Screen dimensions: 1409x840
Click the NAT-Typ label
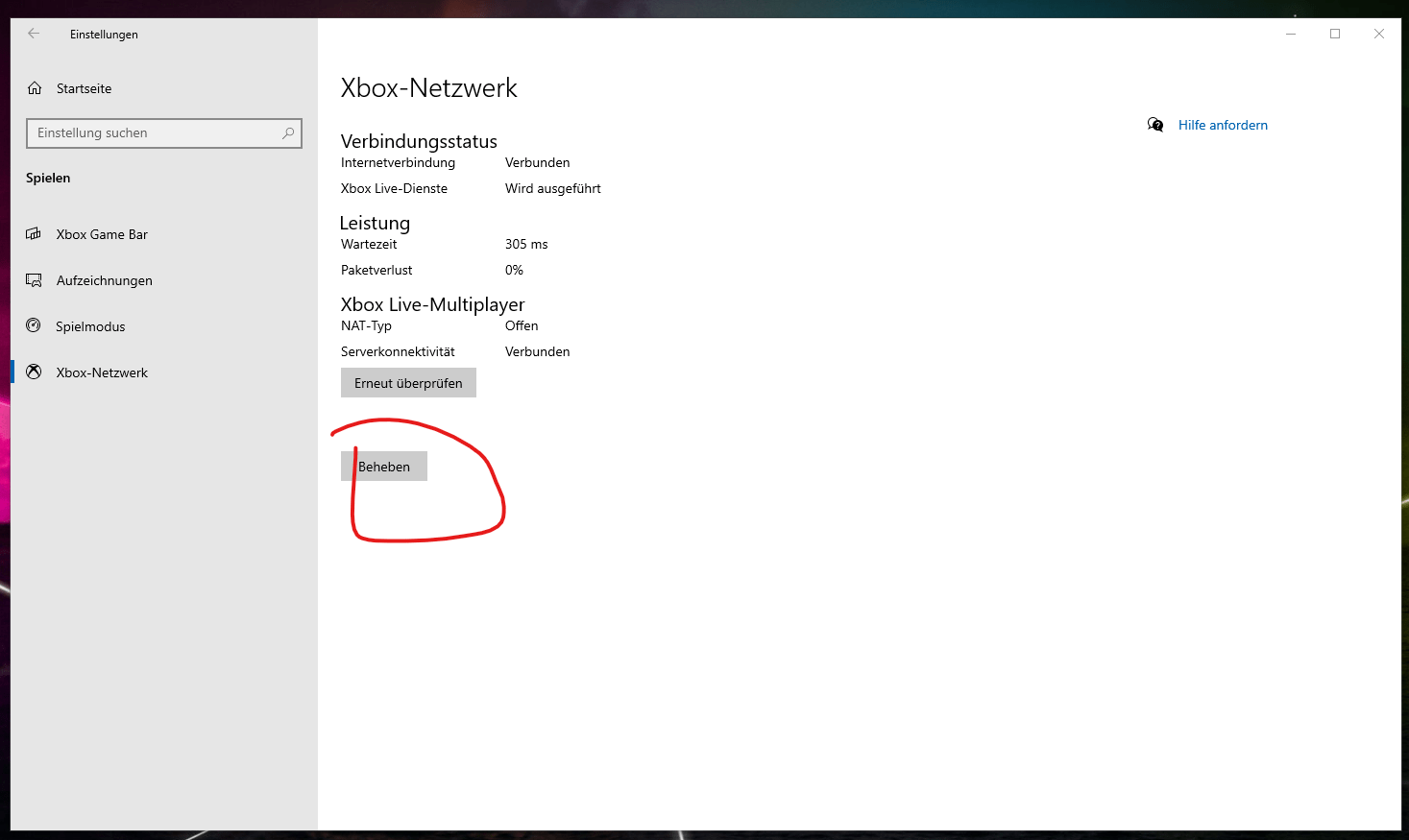(366, 325)
